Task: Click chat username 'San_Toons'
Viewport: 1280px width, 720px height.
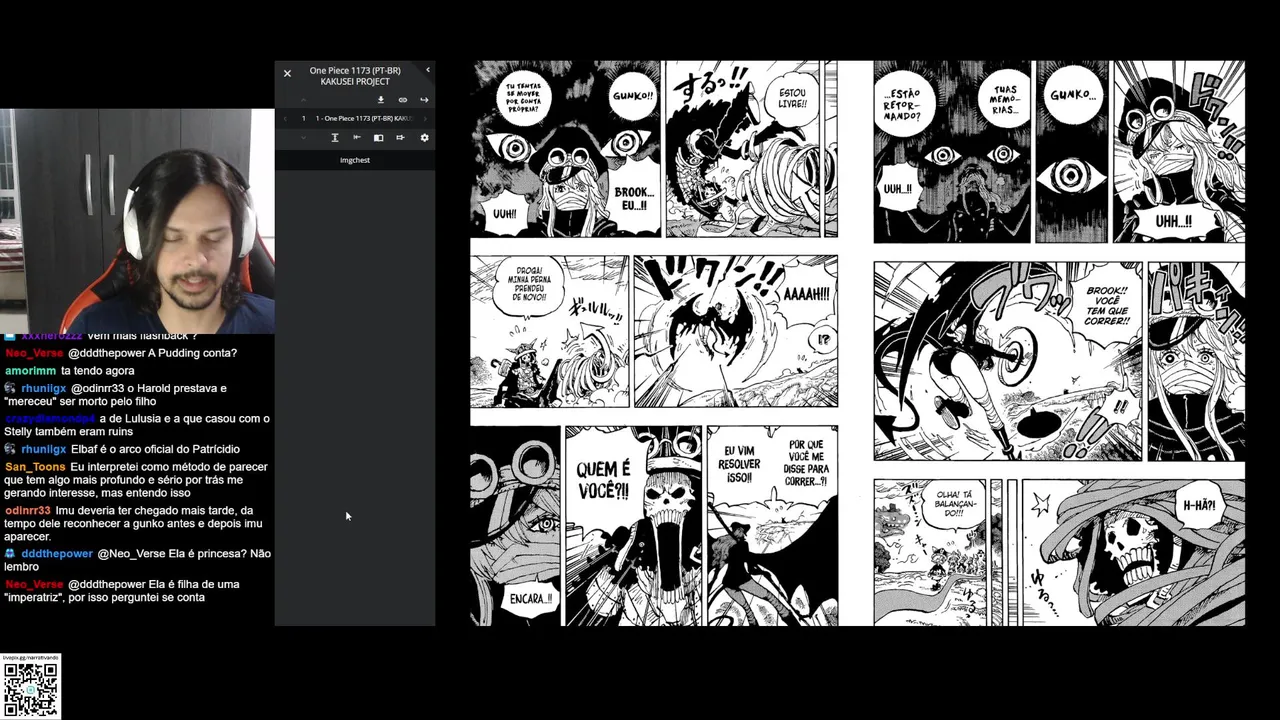Action: 35,467
